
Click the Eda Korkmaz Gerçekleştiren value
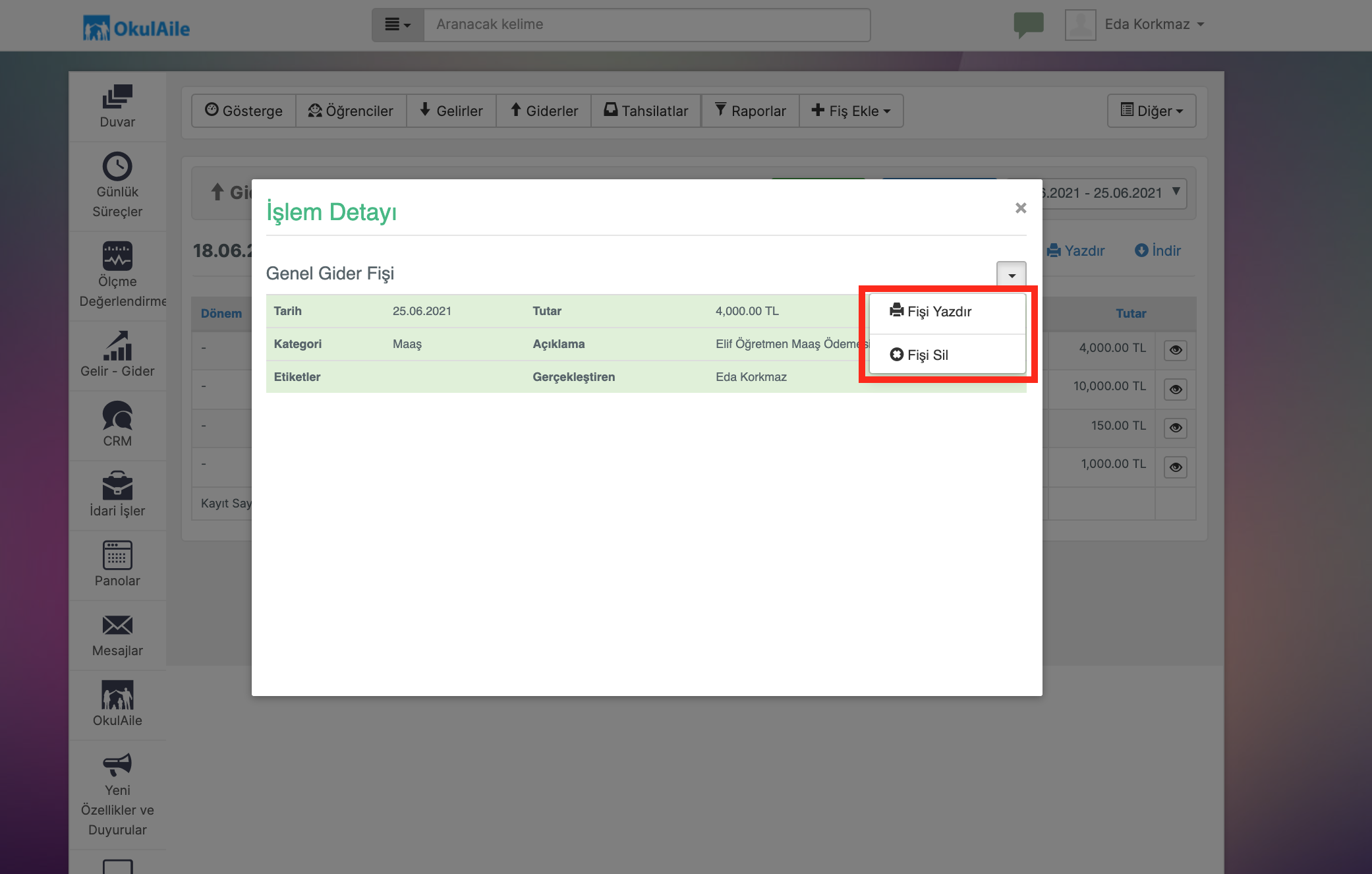pos(751,377)
